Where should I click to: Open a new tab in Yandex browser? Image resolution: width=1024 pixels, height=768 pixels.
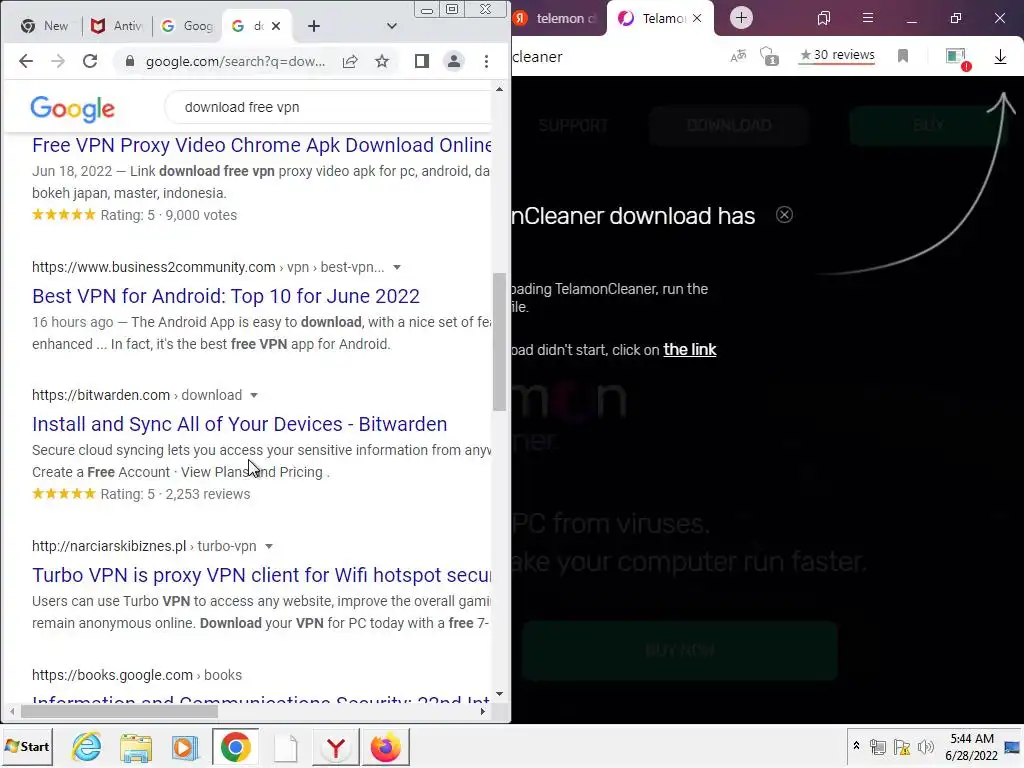click(741, 18)
